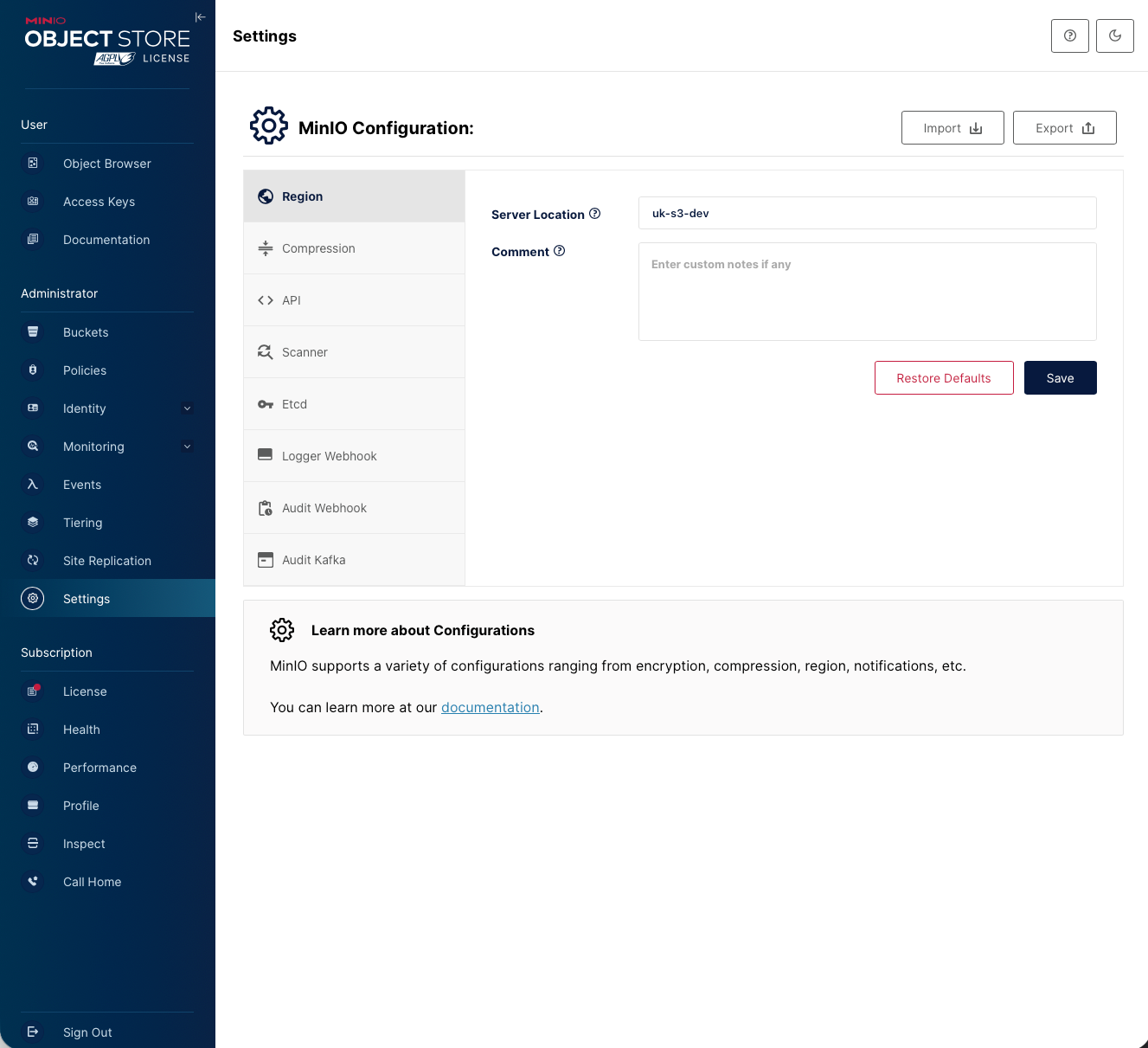Screen dimensions: 1148x1048
Task: Collapse the sidebar using the arrow icon
Action: pyautogui.click(x=200, y=17)
